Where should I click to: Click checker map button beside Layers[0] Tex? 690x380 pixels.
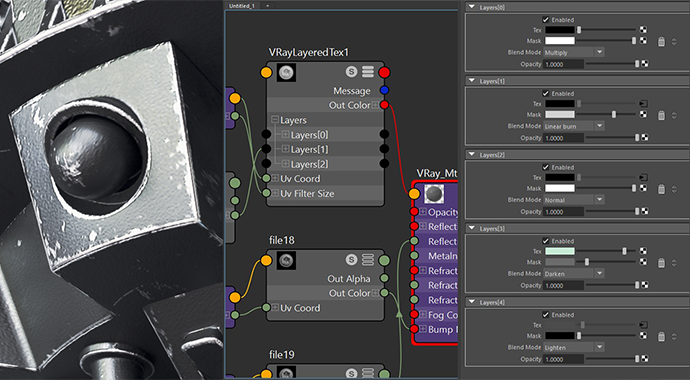tap(643, 30)
